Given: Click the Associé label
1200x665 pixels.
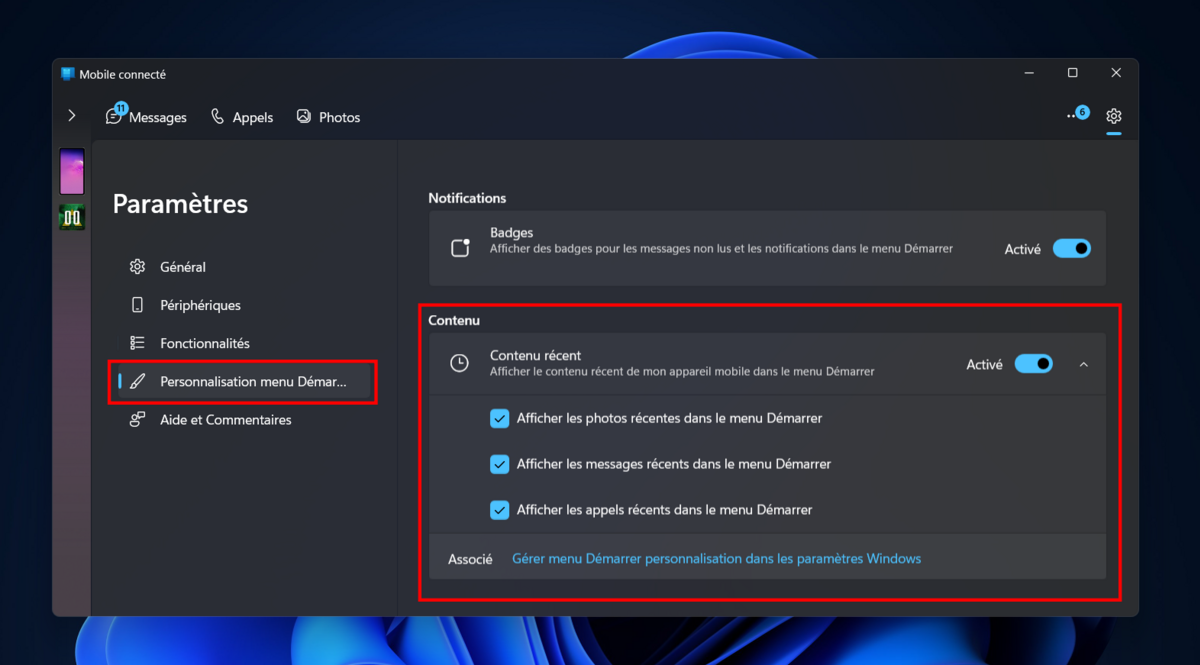Looking at the screenshot, I should pyautogui.click(x=470, y=559).
